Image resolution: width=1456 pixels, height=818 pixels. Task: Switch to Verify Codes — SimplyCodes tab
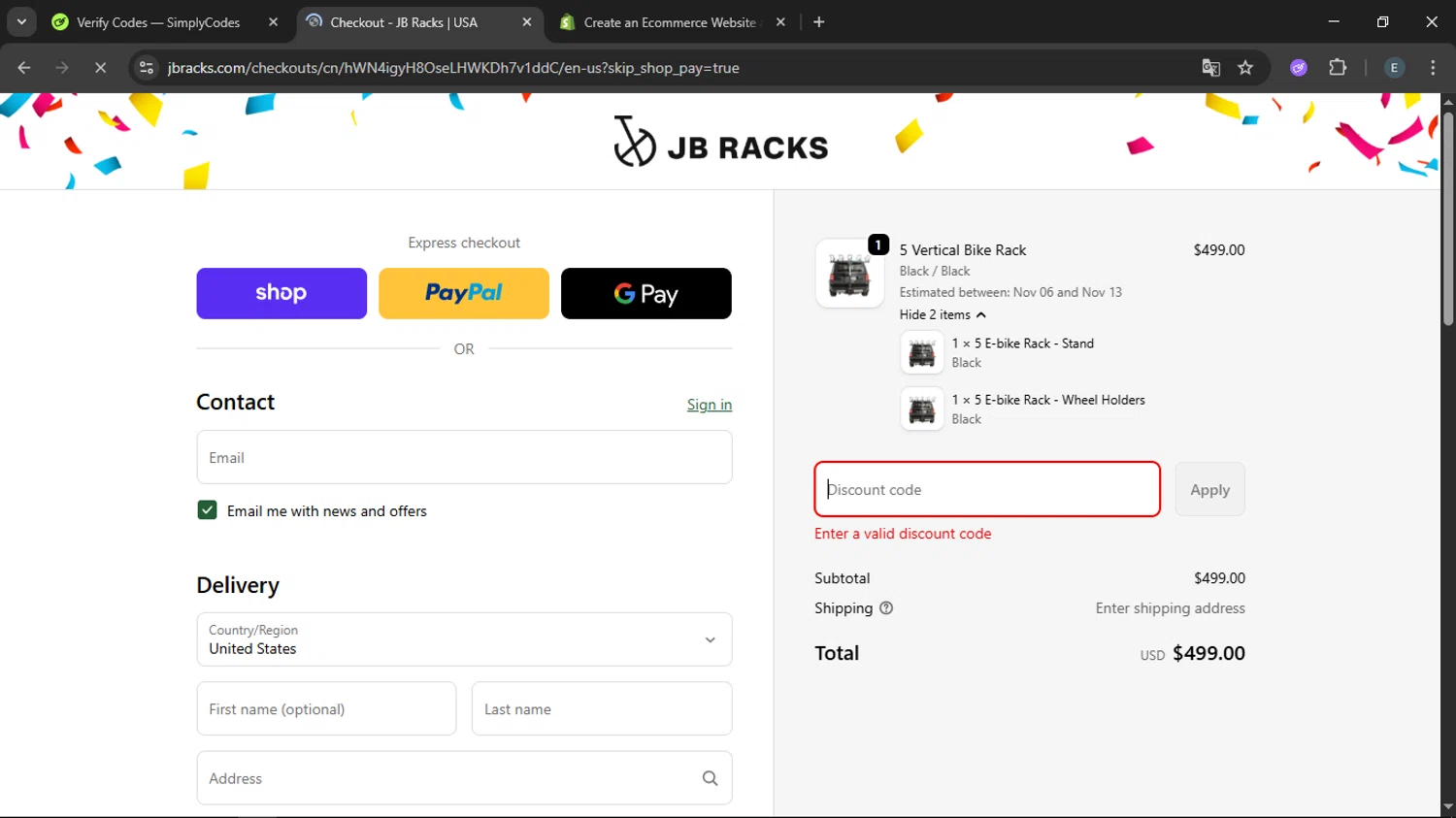158,22
